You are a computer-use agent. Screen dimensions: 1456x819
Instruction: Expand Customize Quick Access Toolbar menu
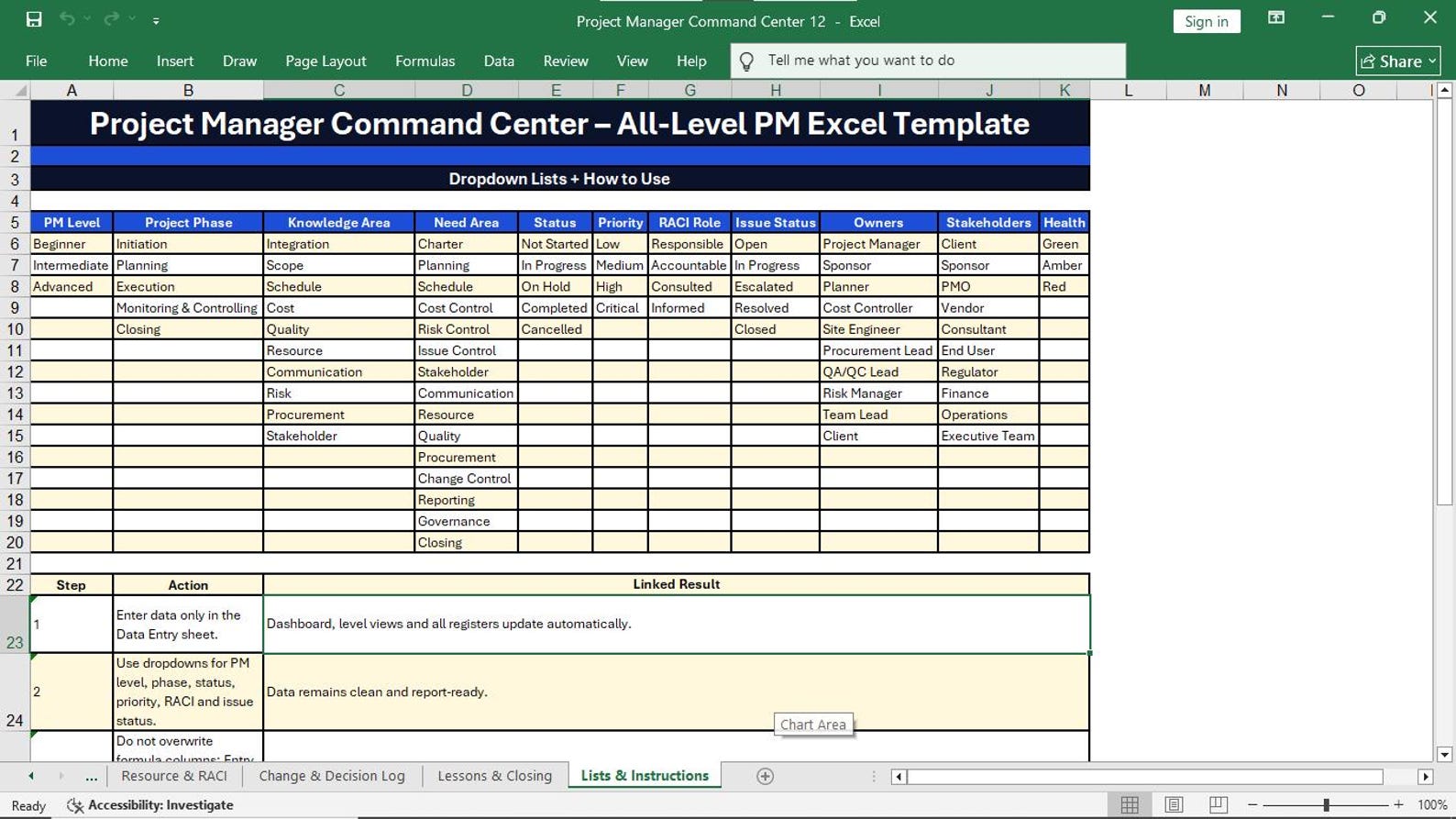pyautogui.click(x=156, y=20)
